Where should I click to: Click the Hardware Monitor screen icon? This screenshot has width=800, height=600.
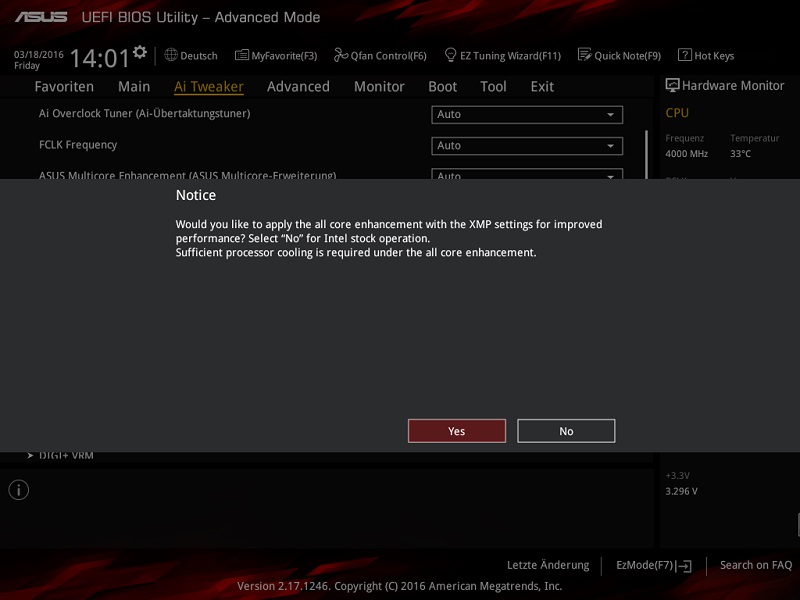672,85
